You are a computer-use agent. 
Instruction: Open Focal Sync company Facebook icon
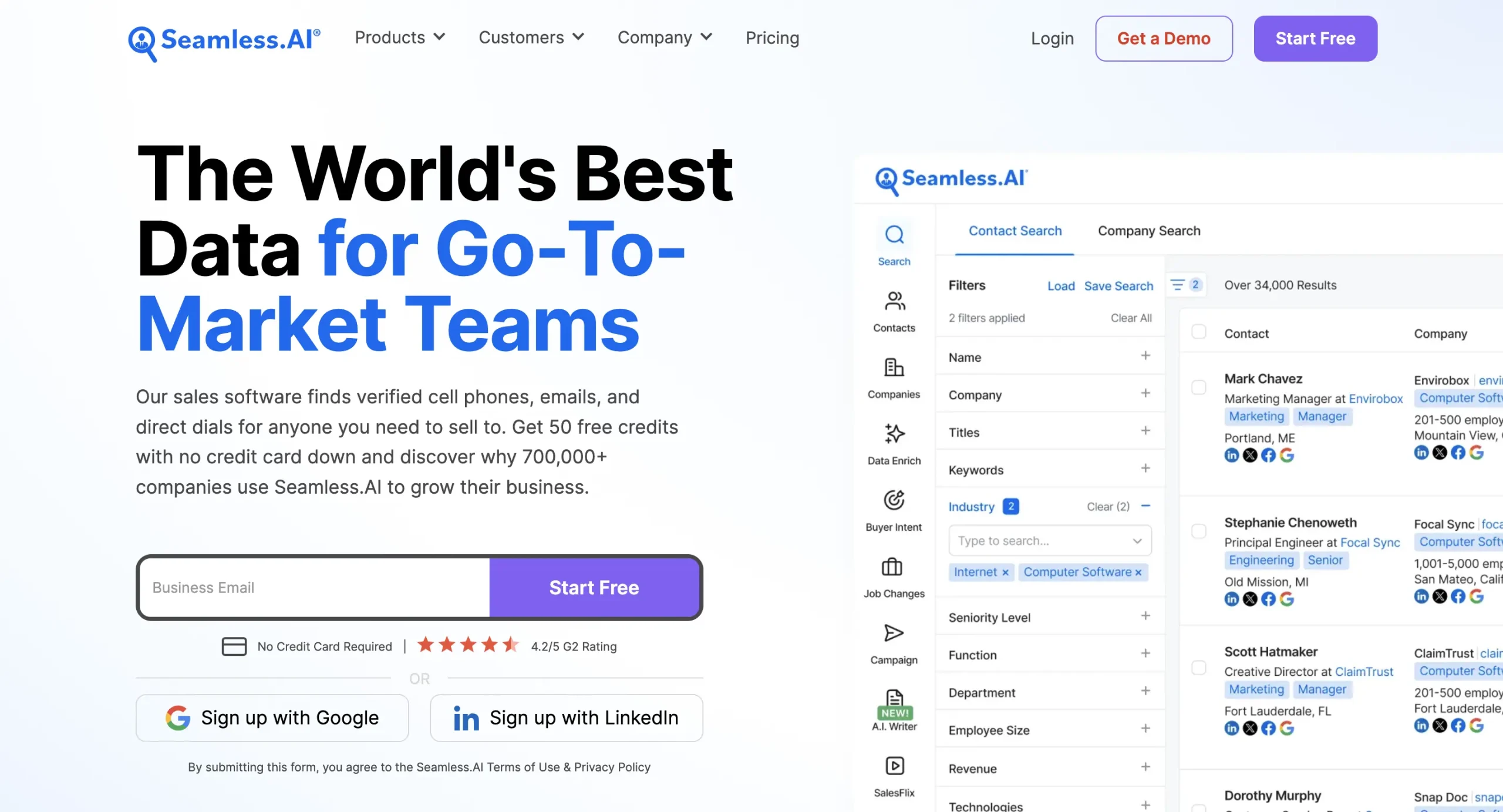(1458, 597)
